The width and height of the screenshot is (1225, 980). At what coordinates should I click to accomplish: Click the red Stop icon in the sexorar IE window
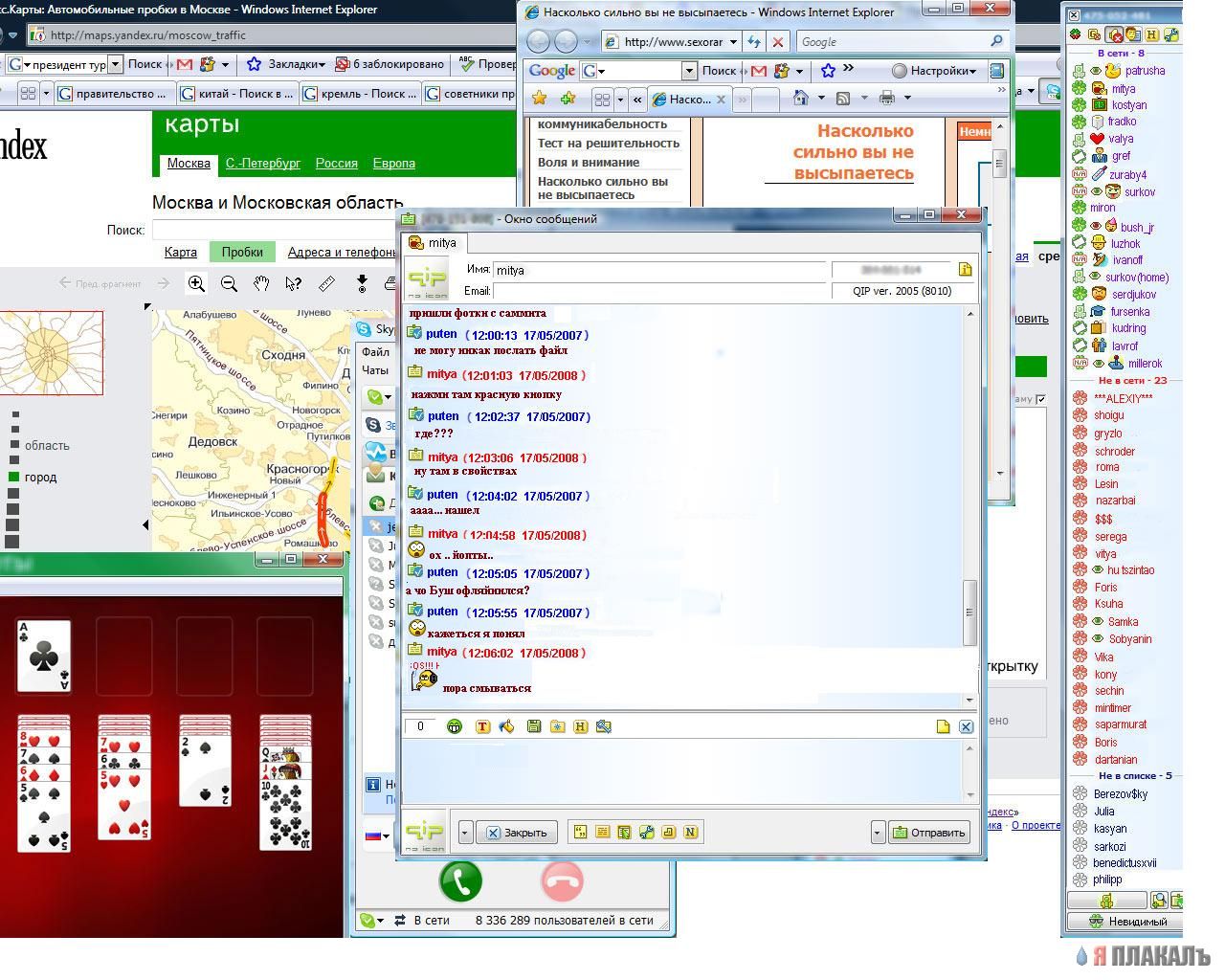[x=777, y=42]
